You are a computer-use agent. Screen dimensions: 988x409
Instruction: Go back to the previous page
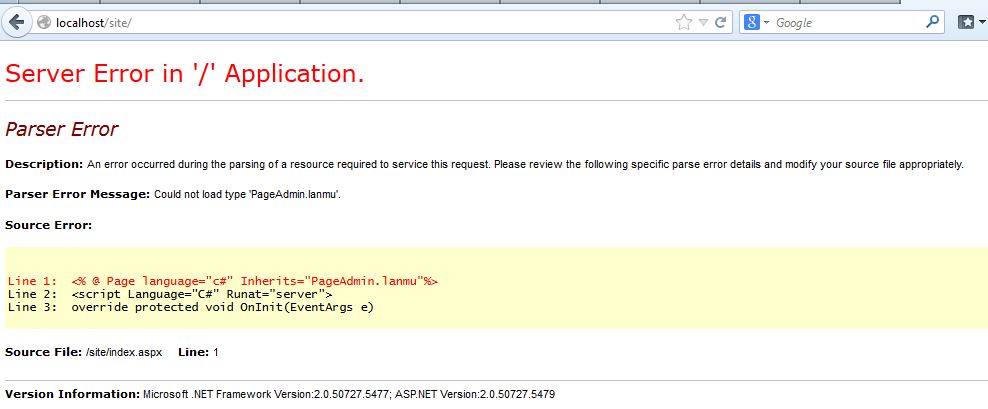click(x=17, y=22)
